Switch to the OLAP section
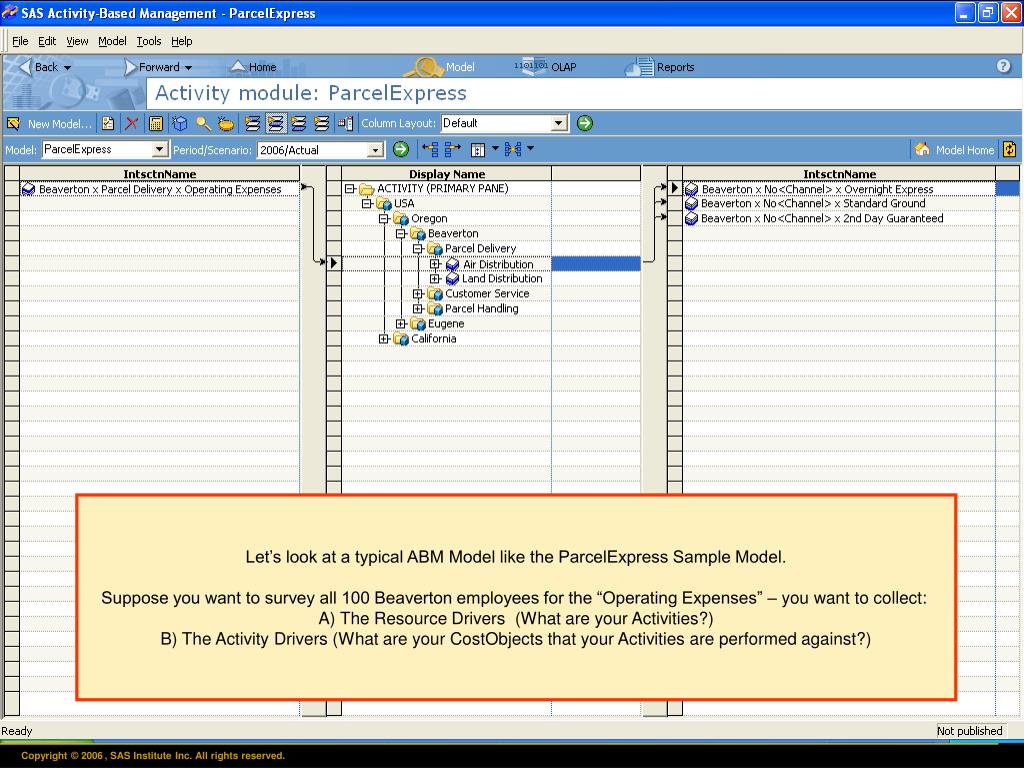 point(546,67)
